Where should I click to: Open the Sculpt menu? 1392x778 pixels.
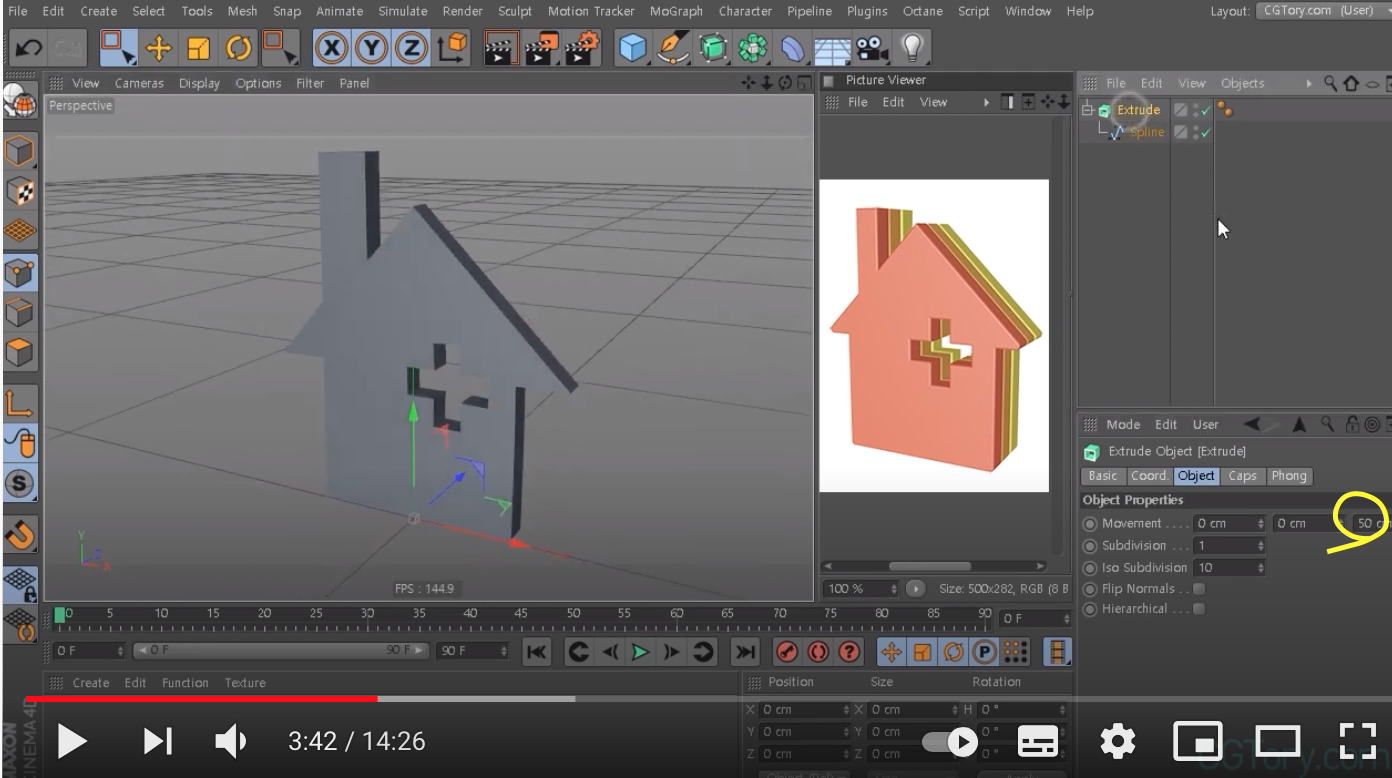coord(515,11)
